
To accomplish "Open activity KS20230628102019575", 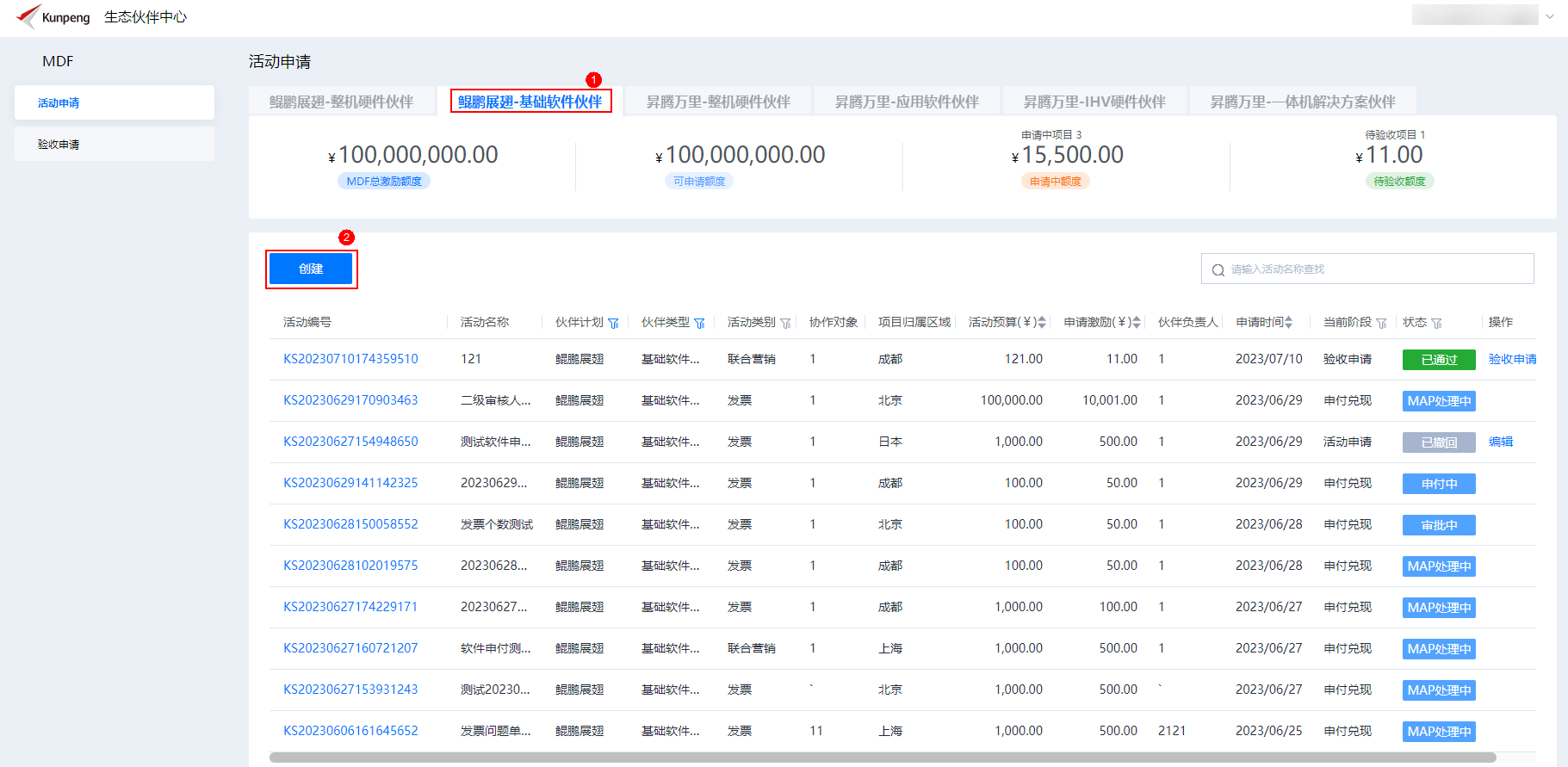I will pyautogui.click(x=350, y=566).
